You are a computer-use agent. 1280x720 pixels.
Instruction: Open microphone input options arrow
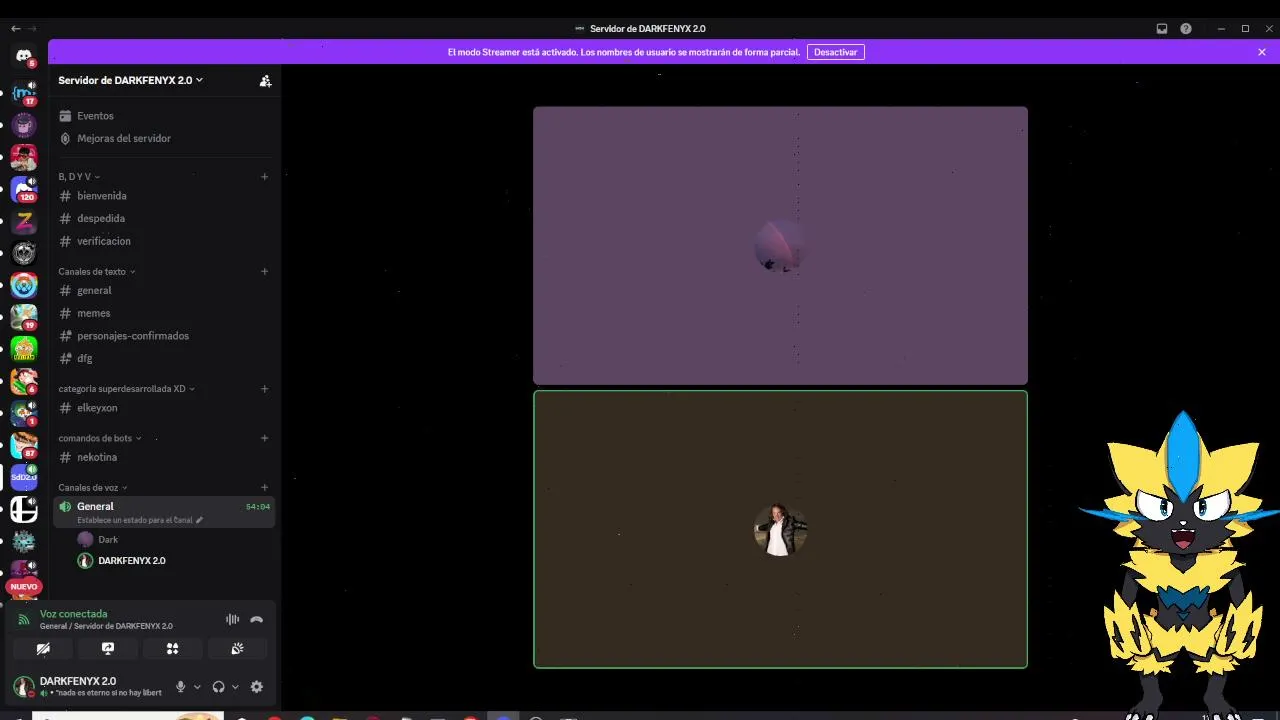[x=197, y=687]
